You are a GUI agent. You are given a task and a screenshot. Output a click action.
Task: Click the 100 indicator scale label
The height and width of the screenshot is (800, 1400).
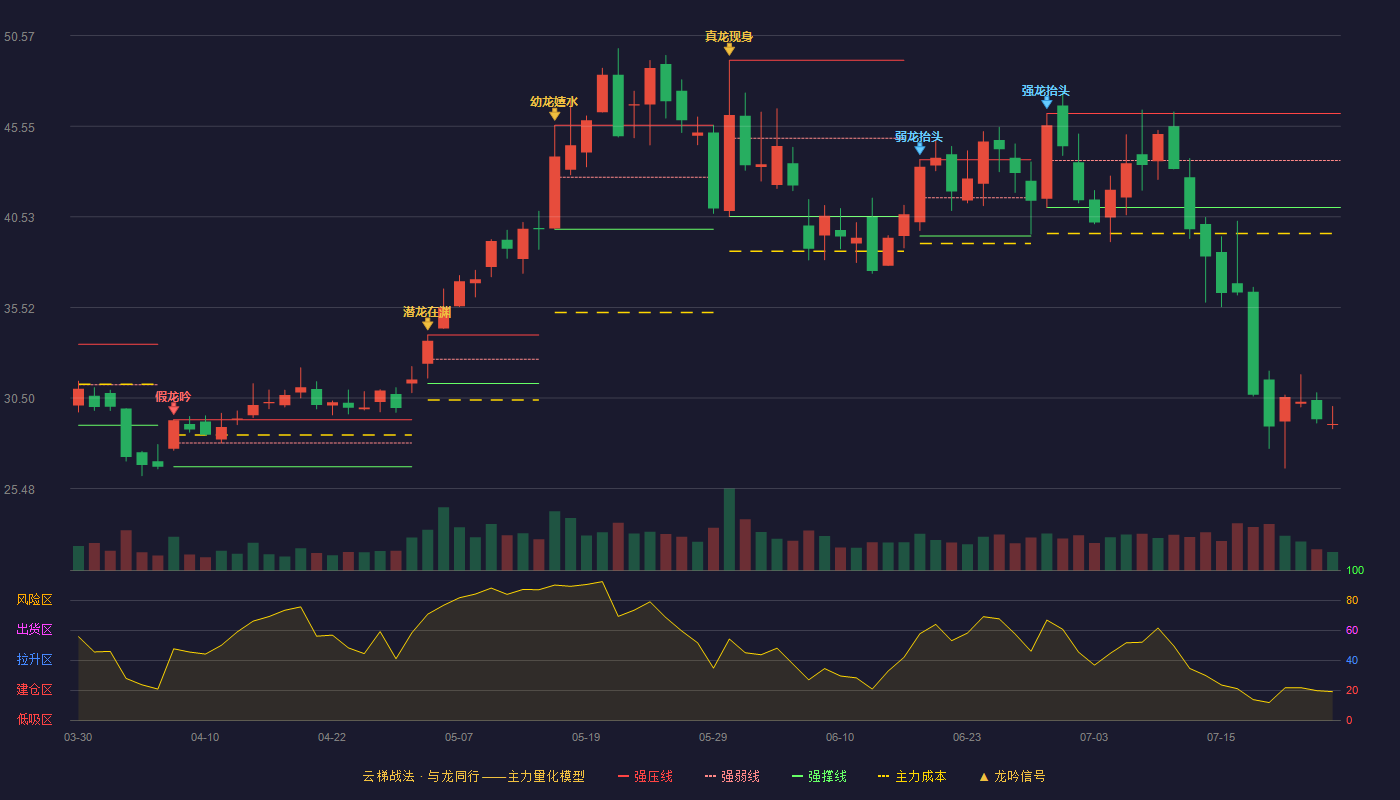pos(1355,570)
